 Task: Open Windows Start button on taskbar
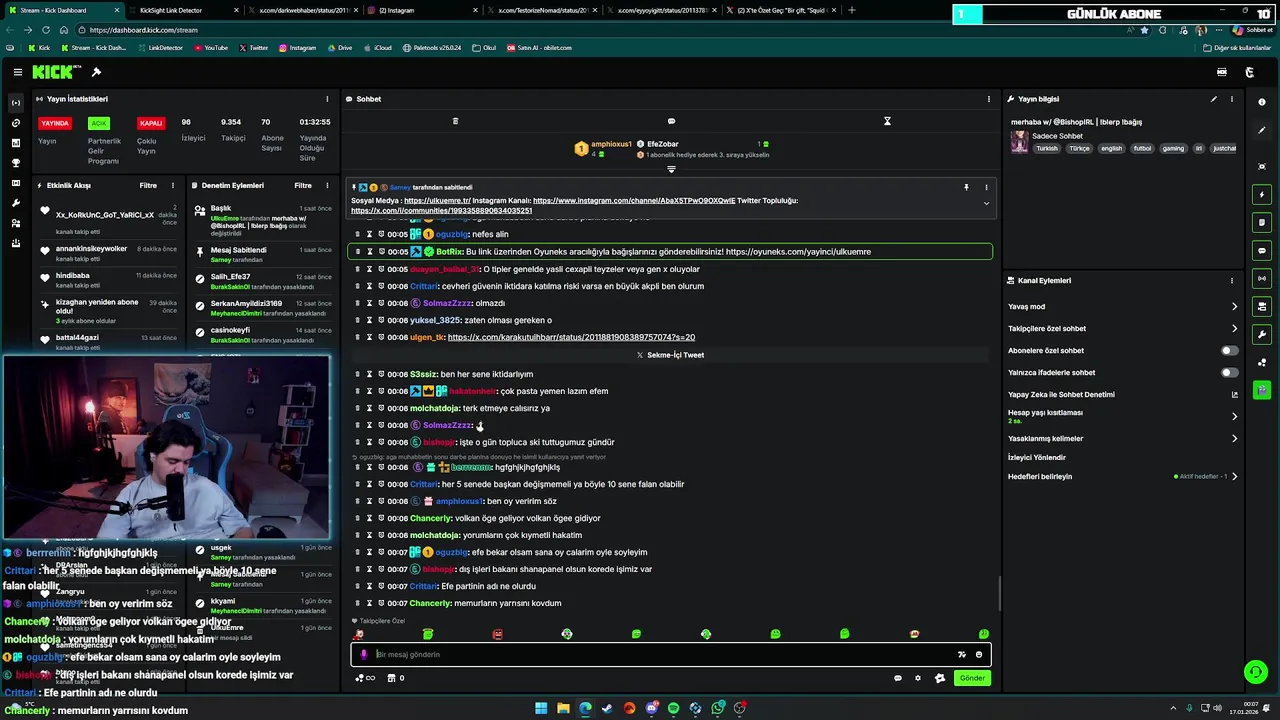[x=541, y=708]
